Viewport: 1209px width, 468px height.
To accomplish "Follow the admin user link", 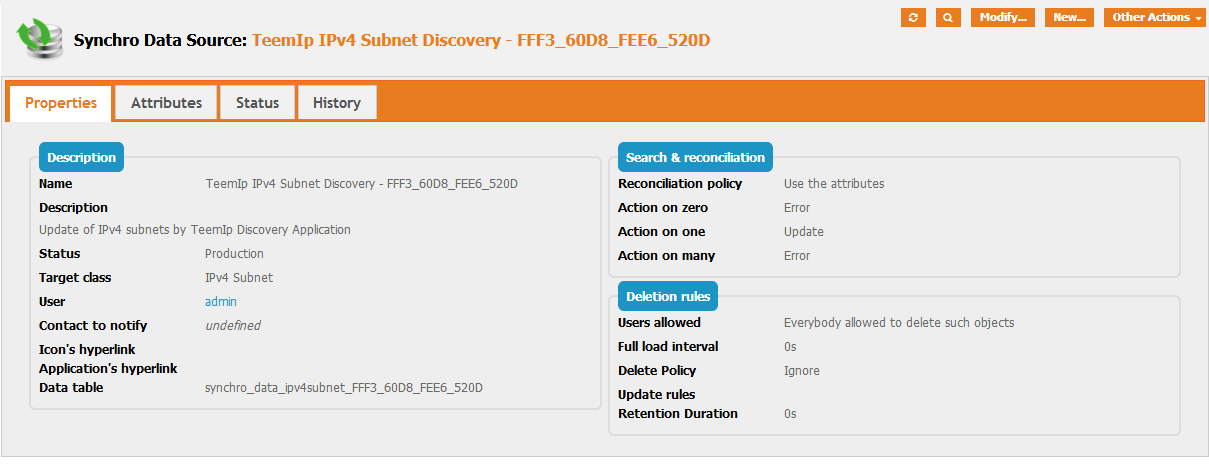I will (x=220, y=301).
